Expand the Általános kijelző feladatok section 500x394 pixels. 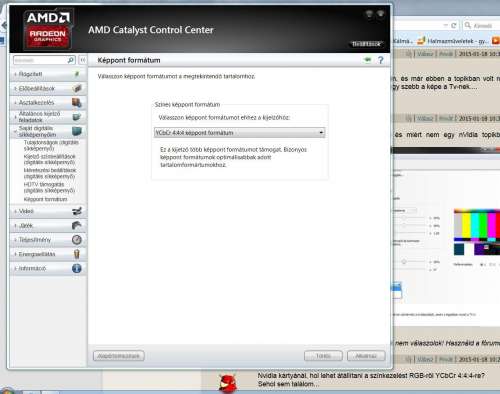tap(48, 117)
